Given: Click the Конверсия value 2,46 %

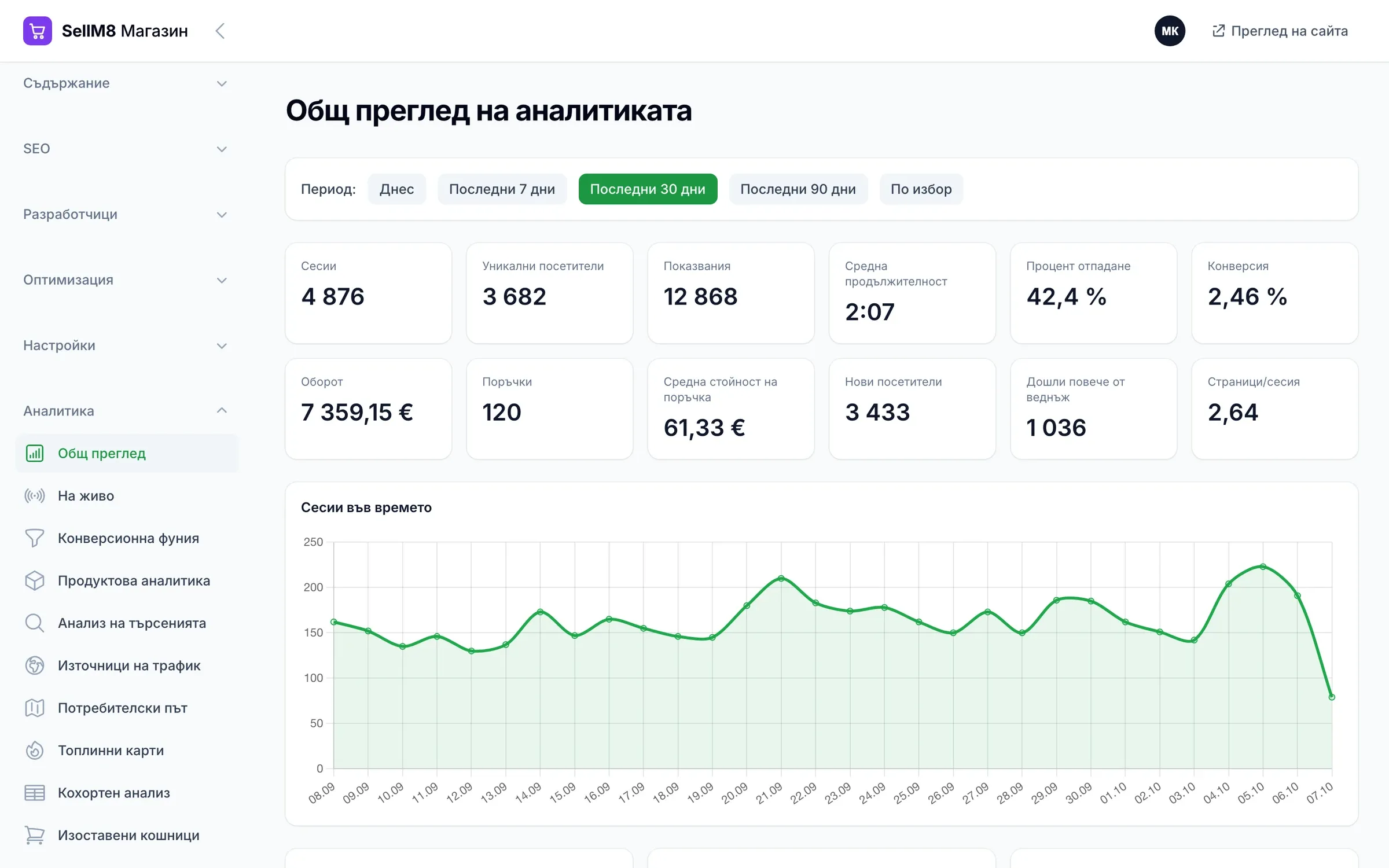Looking at the screenshot, I should click(x=1247, y=297).
